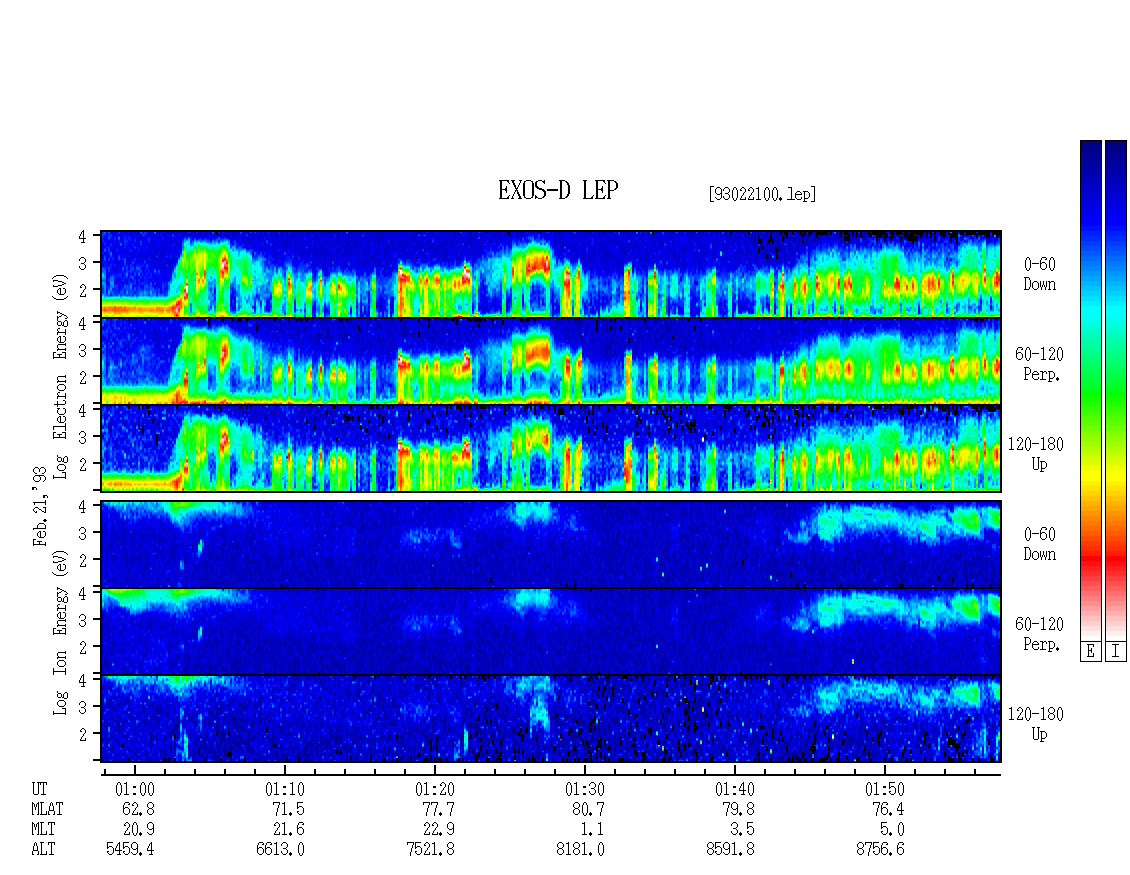Open the ion 60-120 Perp. spectrogram panel
This screenshot has width=1130, height=875.
[551, 631]
